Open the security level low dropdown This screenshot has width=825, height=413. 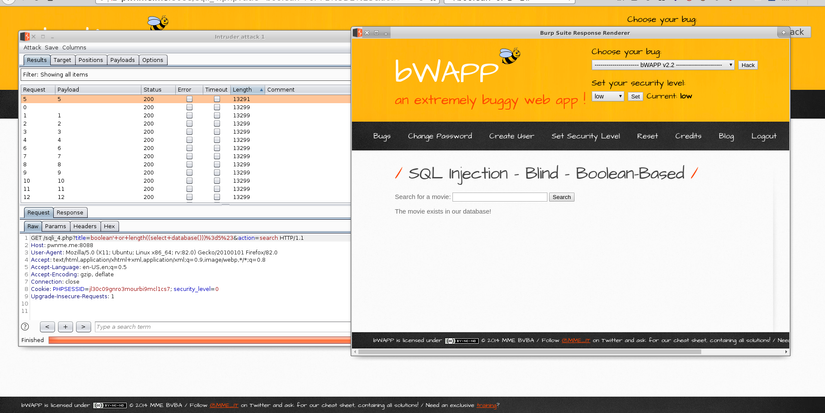(x=608, y=96)
